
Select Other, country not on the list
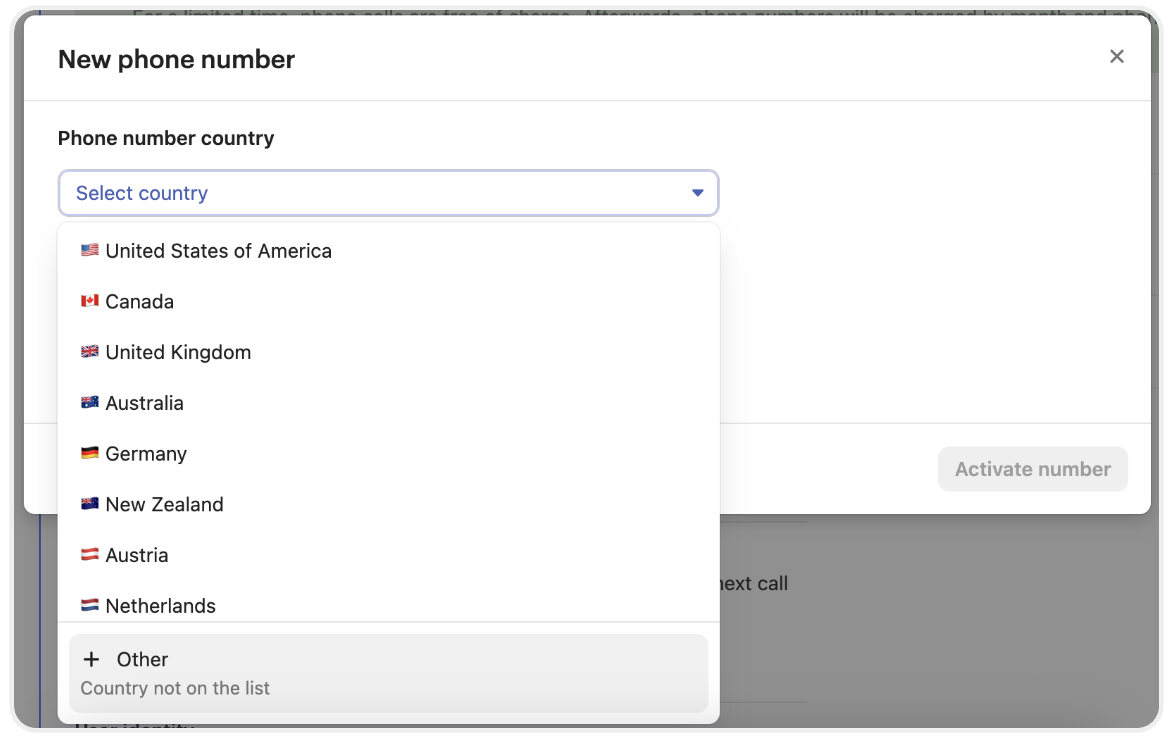click(x=388, y=672)
